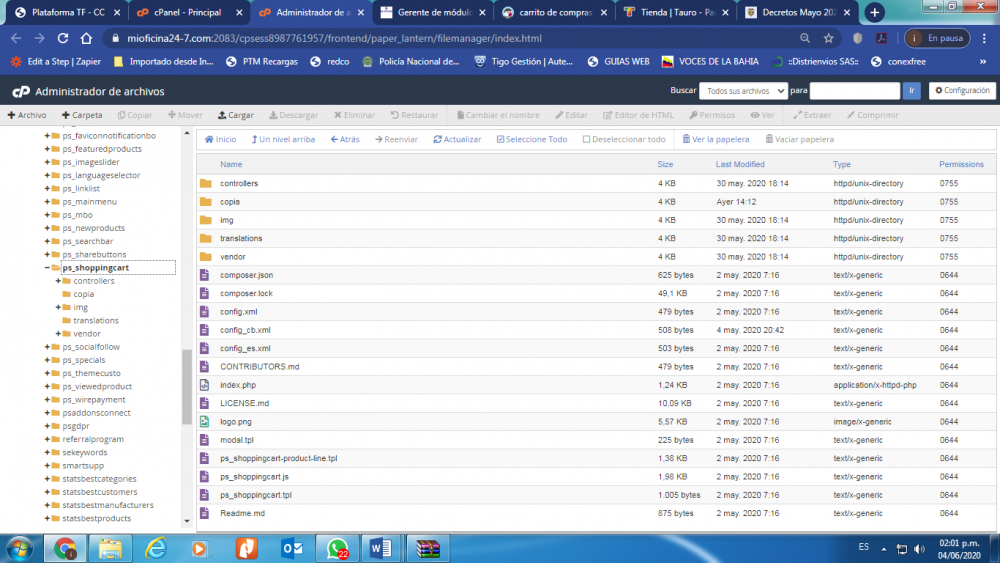Switch to the cPanel - Principal tab
This screenshot has height=563, width=1000.
click(x=188, y=12)
